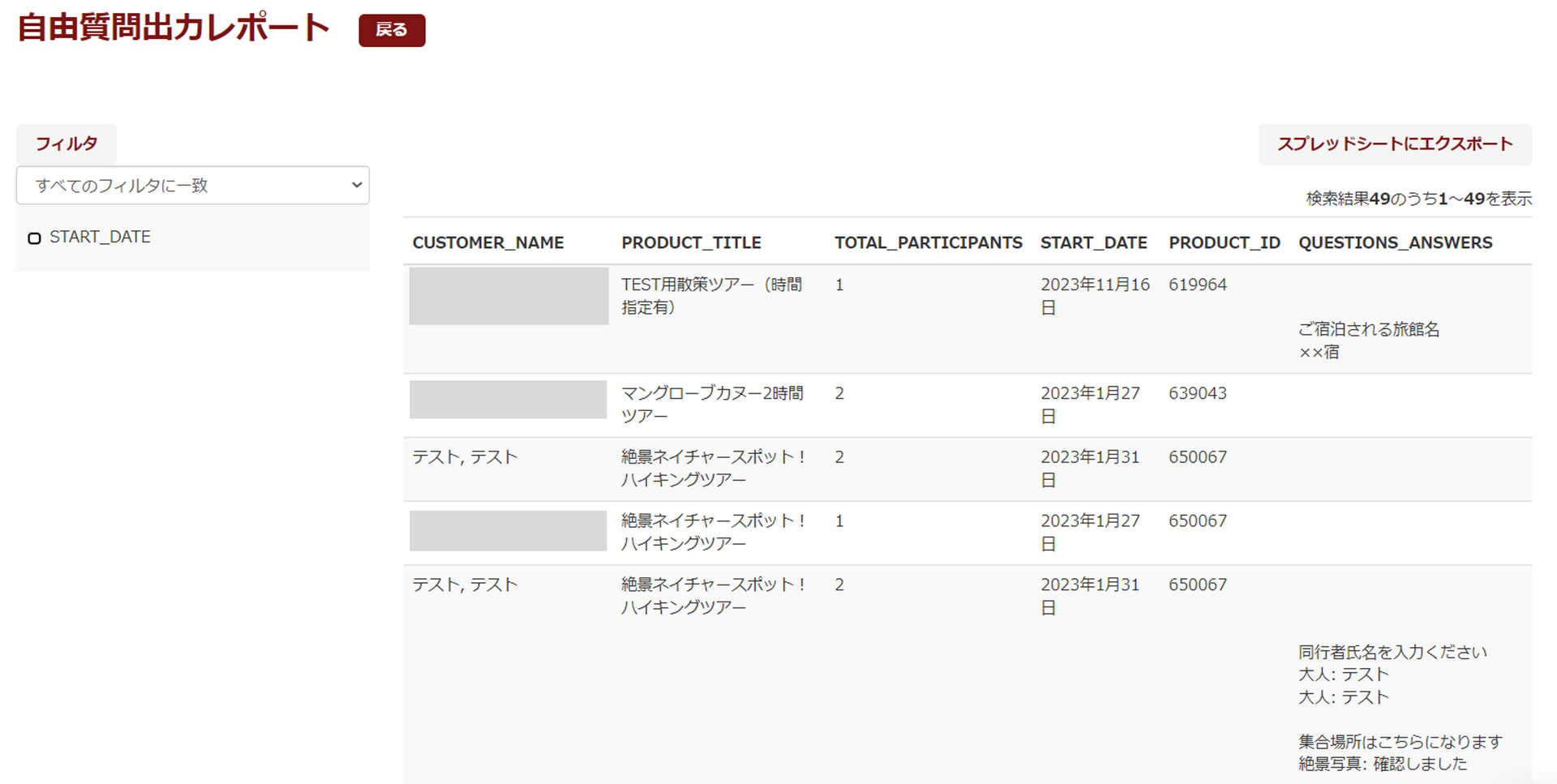The width and height of the screenshot is (1557, 784).
Task: Click product ID 619964
Action: tap(1197, 285)
